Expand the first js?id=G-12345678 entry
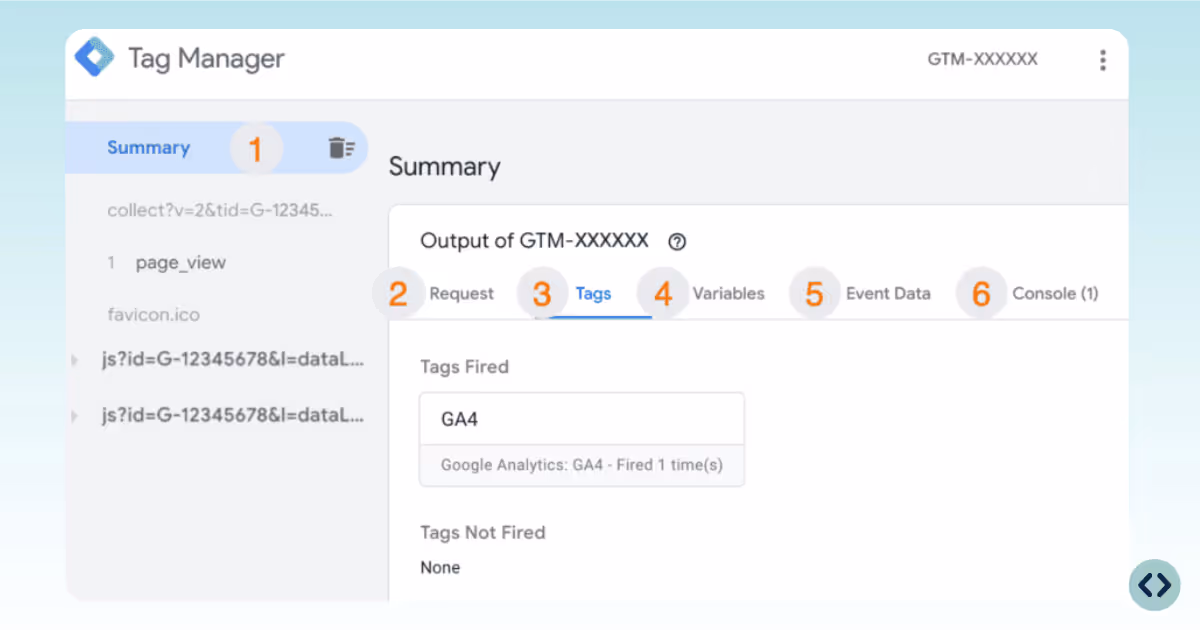1200x630 pixels. click(74, 360)
